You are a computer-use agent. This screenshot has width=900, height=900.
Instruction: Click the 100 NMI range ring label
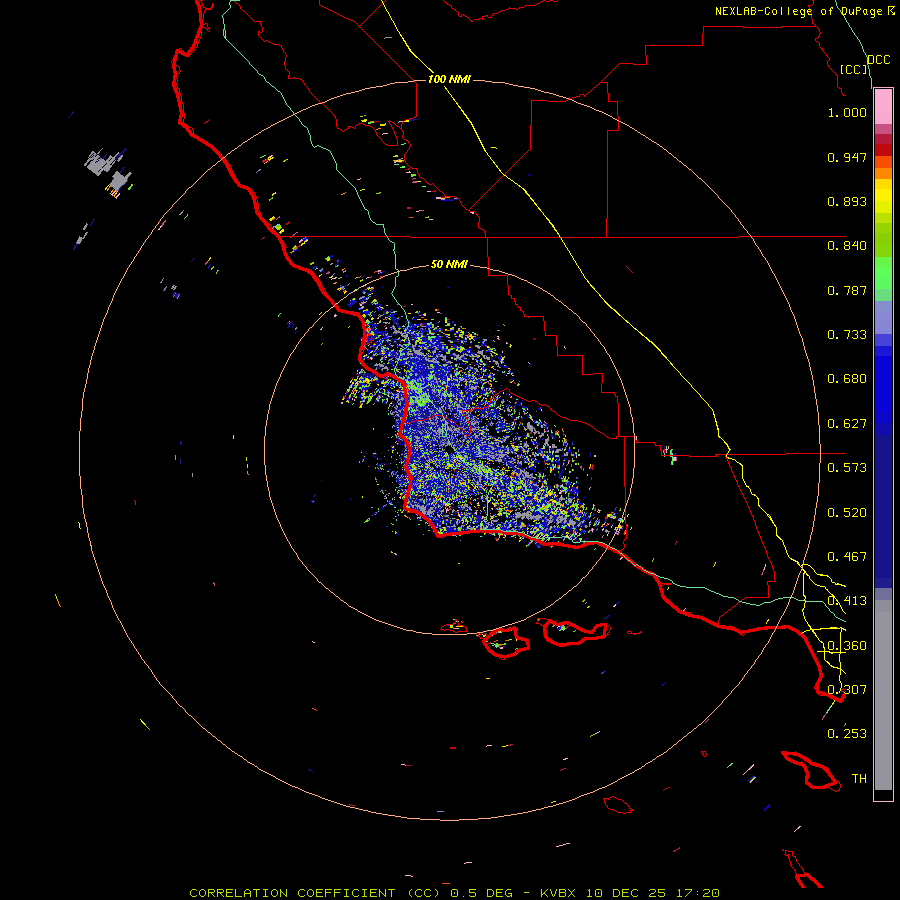(449, 79)
